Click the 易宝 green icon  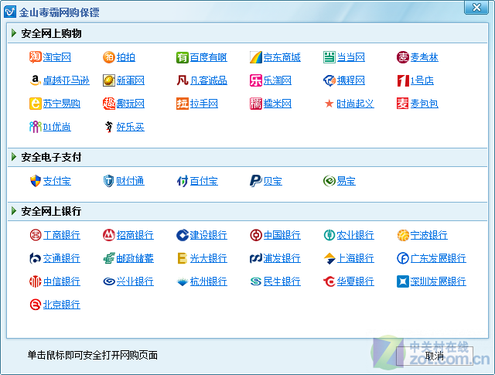point(329,181)
